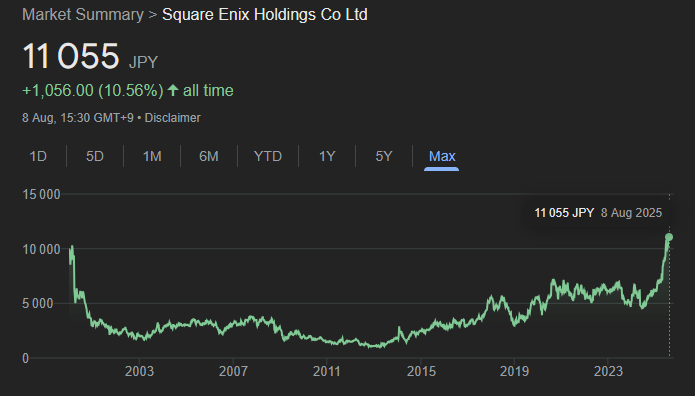Switch chart to 1M range
The height and width of the screenshot is (396, 695).
click(x=152, y=156)
